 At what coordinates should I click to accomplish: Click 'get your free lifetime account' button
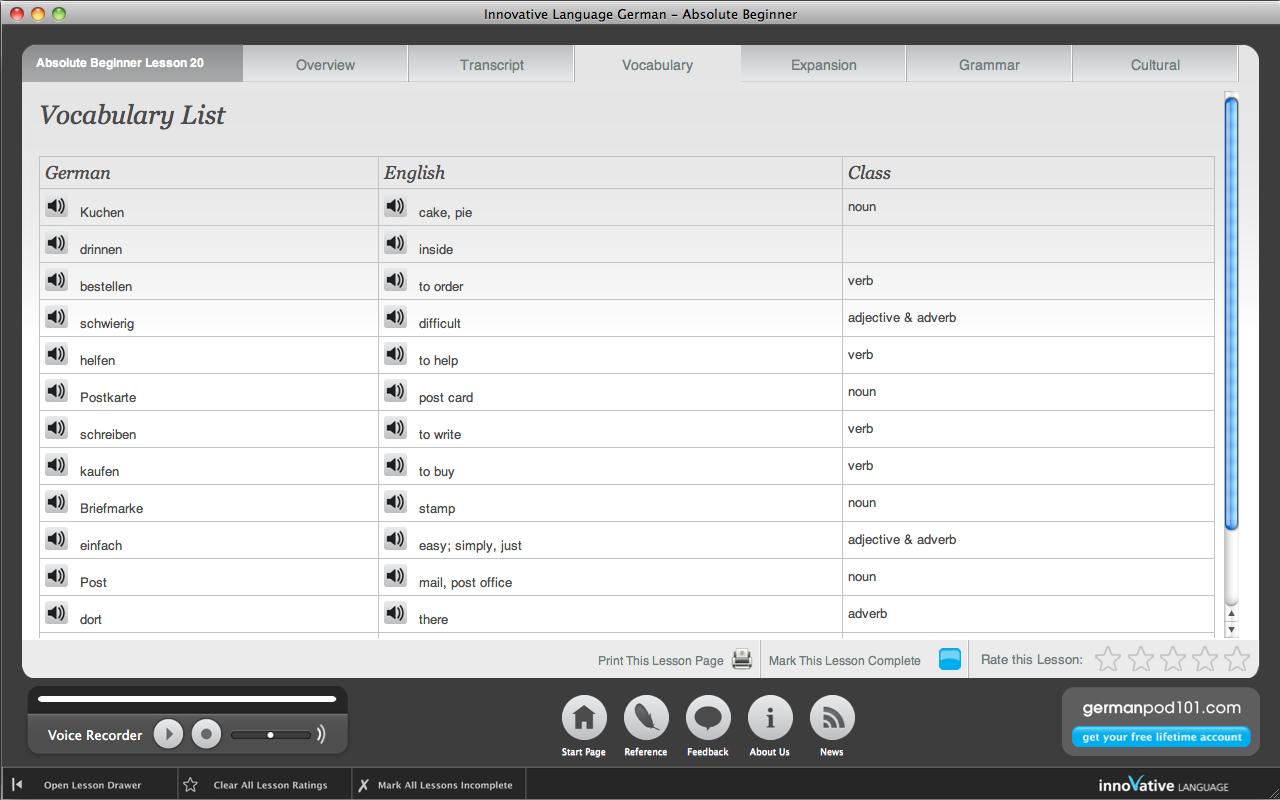point(1161,737)
